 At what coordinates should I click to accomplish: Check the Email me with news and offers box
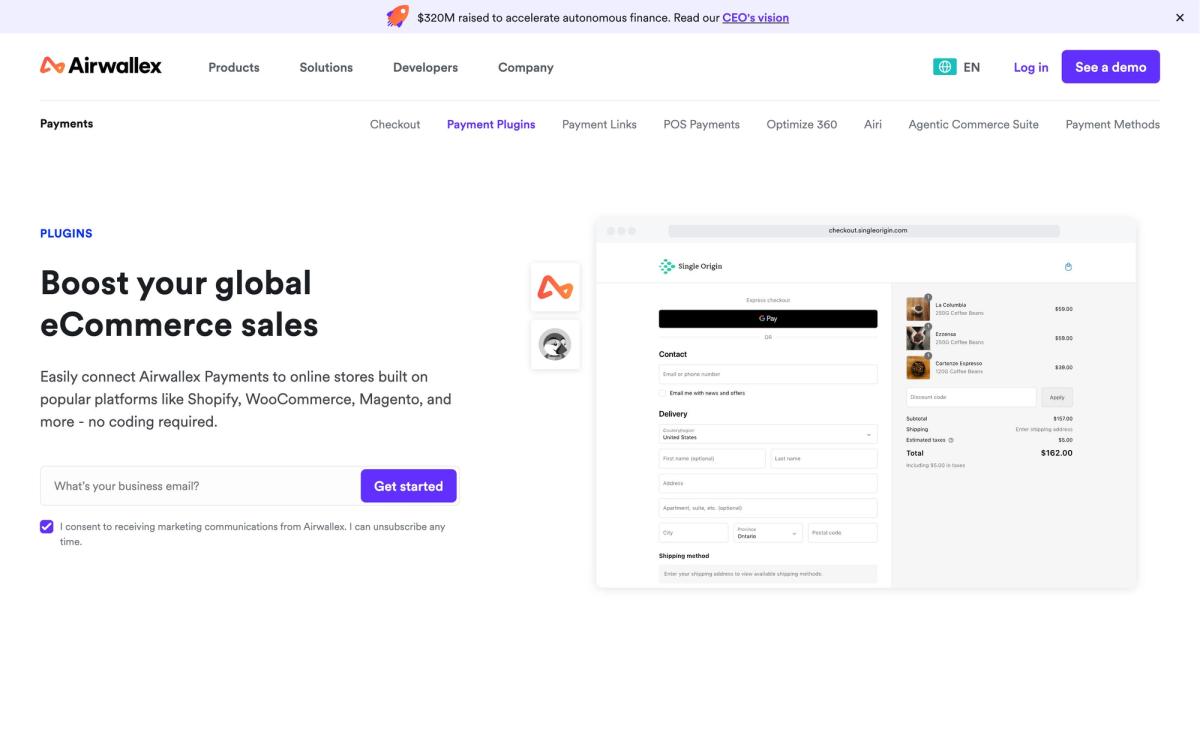663,393
